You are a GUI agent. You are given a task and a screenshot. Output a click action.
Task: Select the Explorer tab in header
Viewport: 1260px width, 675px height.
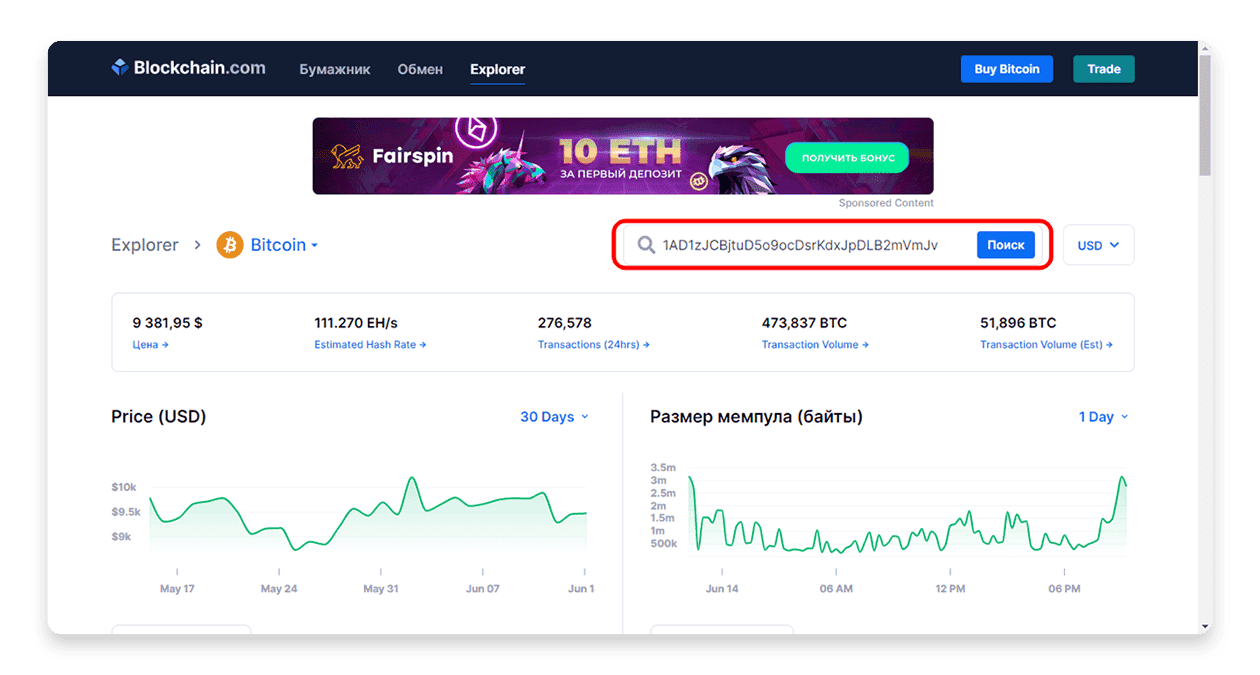click(498, 69)
